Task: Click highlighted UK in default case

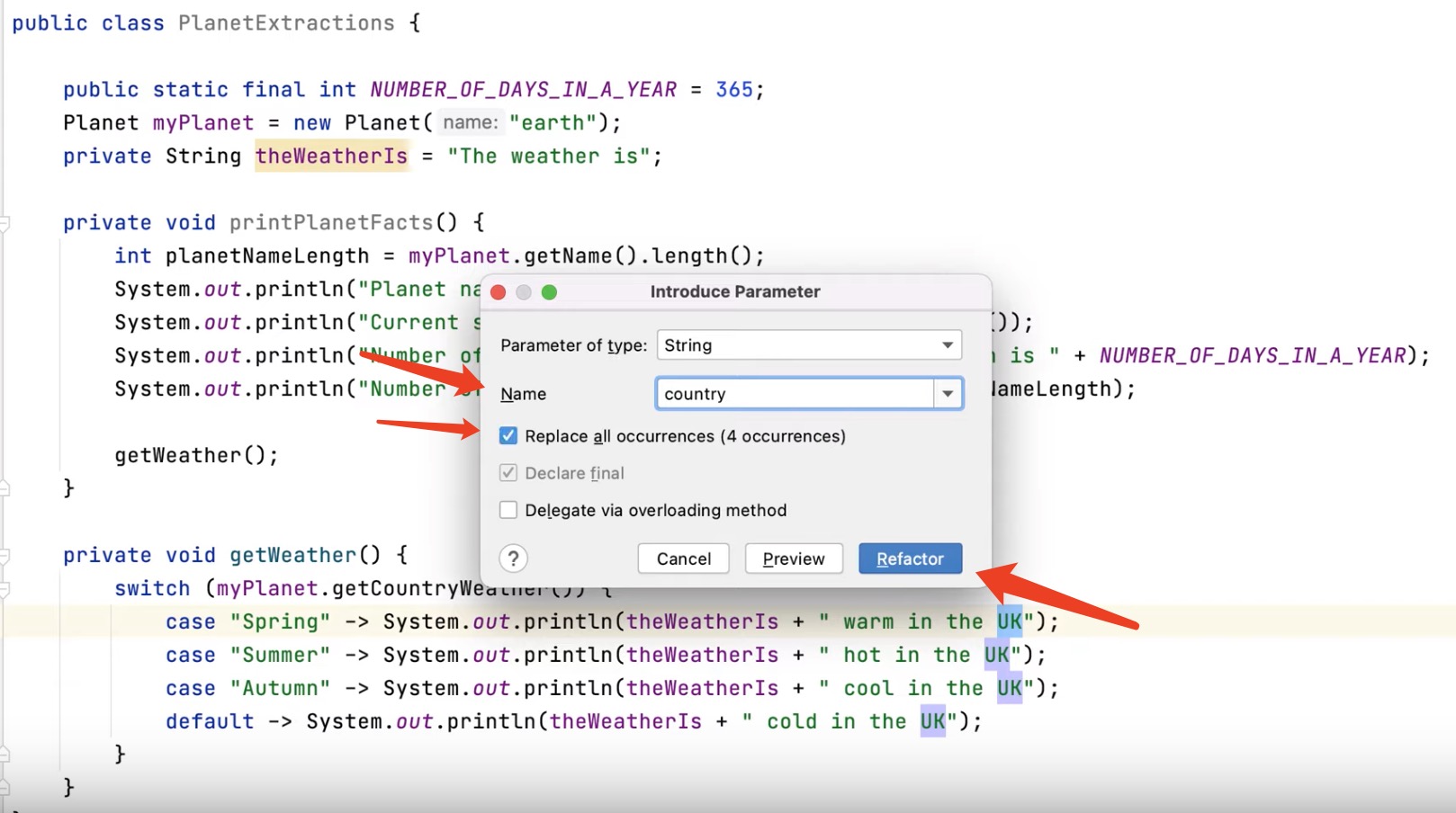Action: click(933, 722)
